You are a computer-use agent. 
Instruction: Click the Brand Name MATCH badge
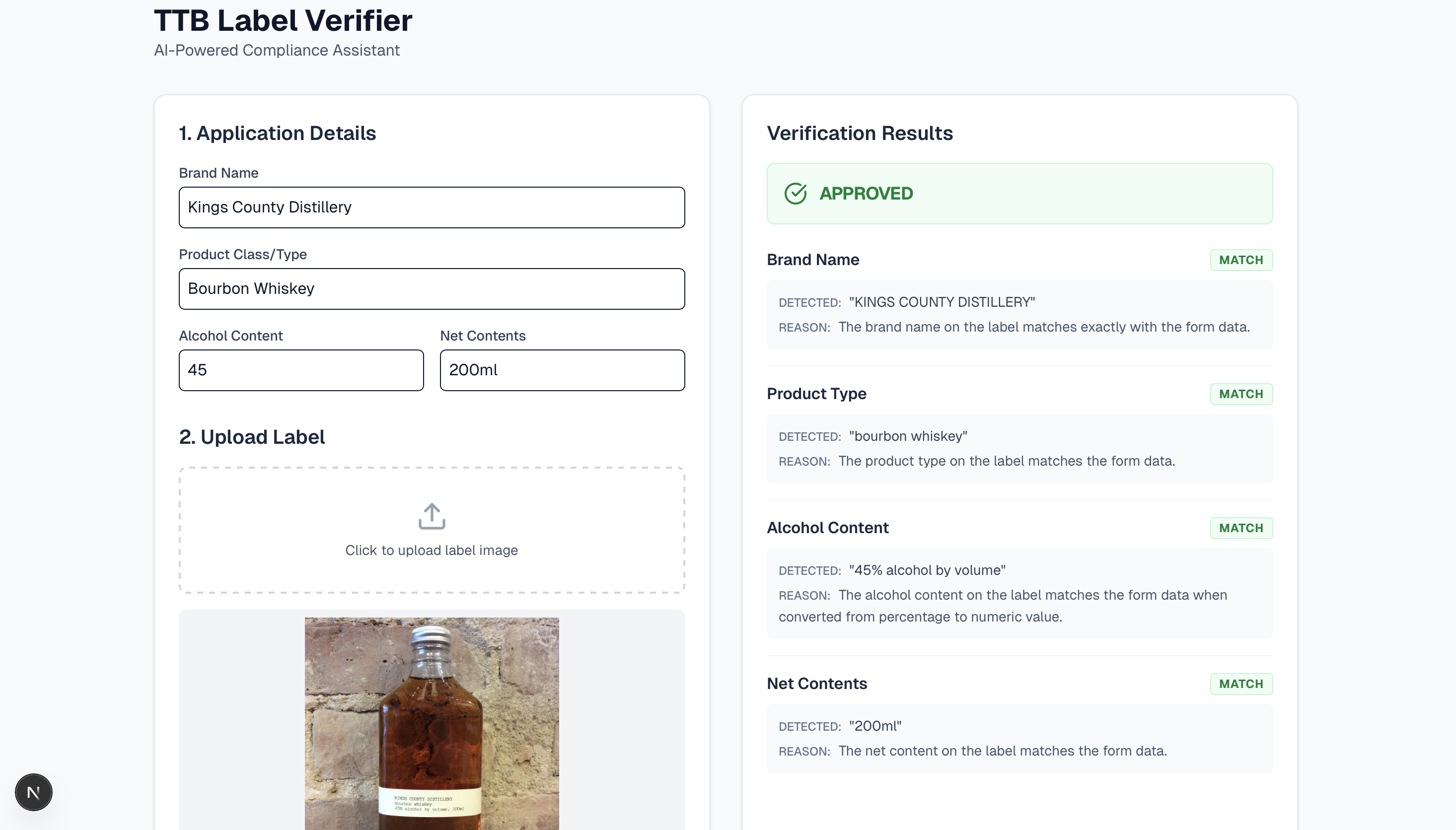click(1241, 260)
